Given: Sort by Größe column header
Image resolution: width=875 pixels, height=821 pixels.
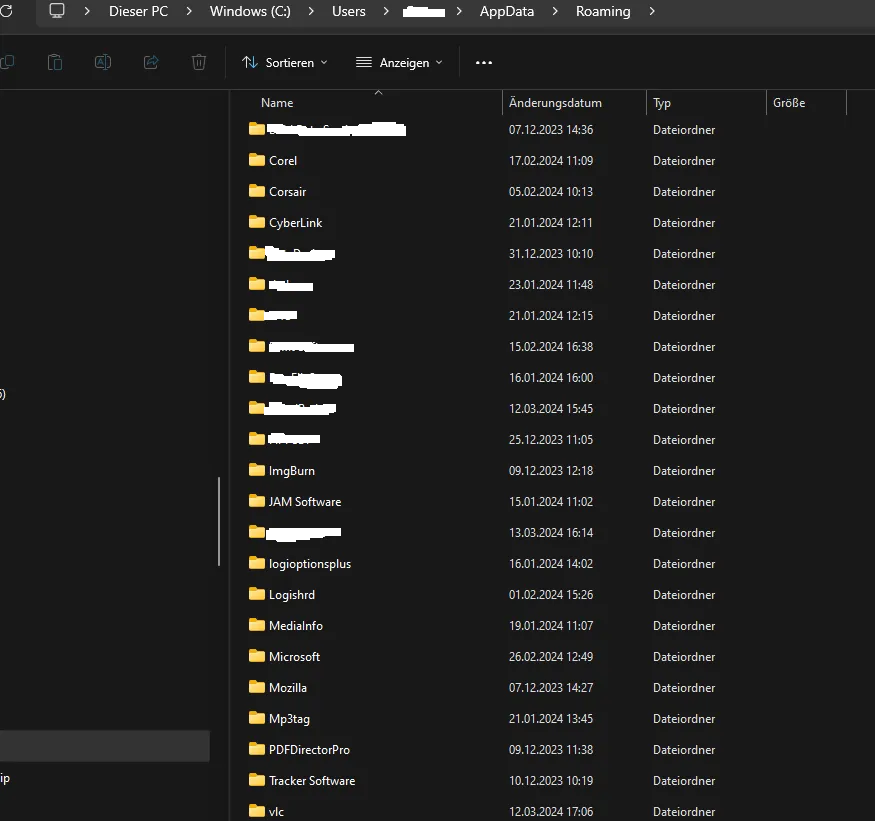Looking at the screenshot, I should coord(789,103).
